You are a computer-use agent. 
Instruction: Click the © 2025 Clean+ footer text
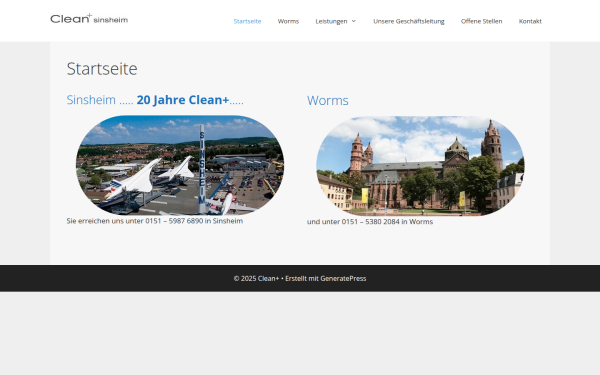pos(256,279)
